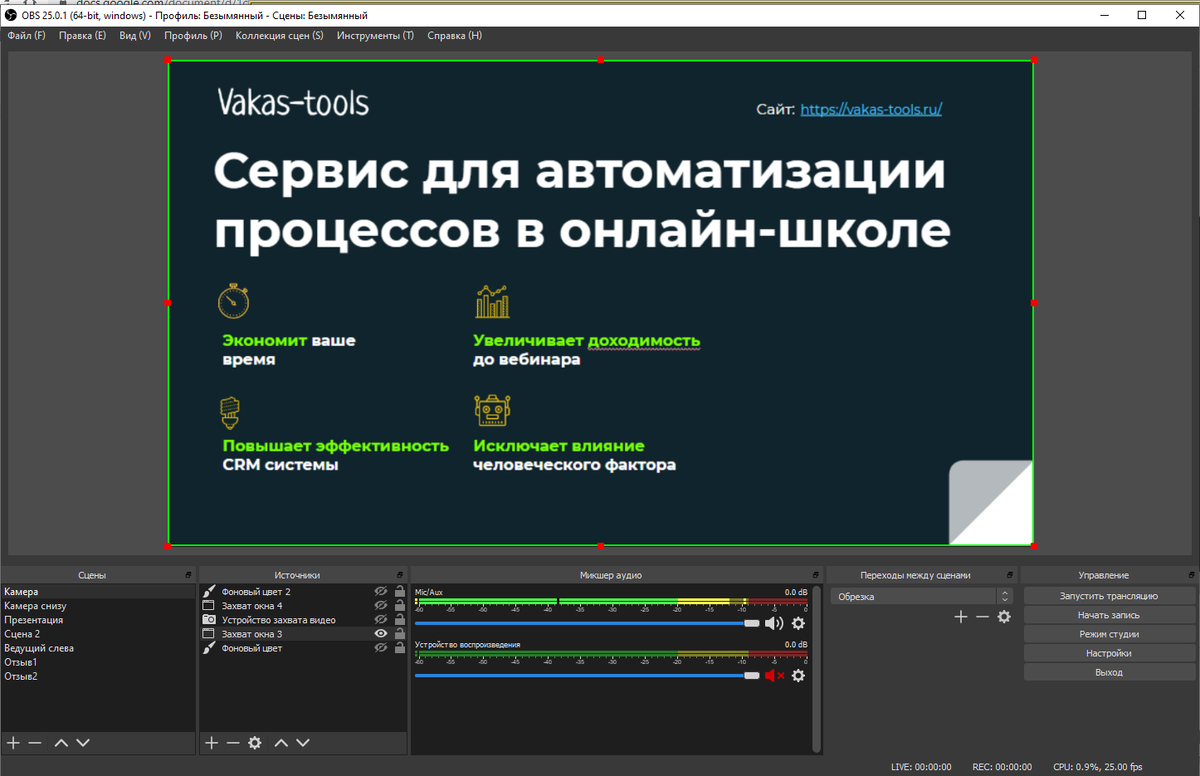Select the Презентация scene
The image size is (1200, 776).
coord(98,620)
